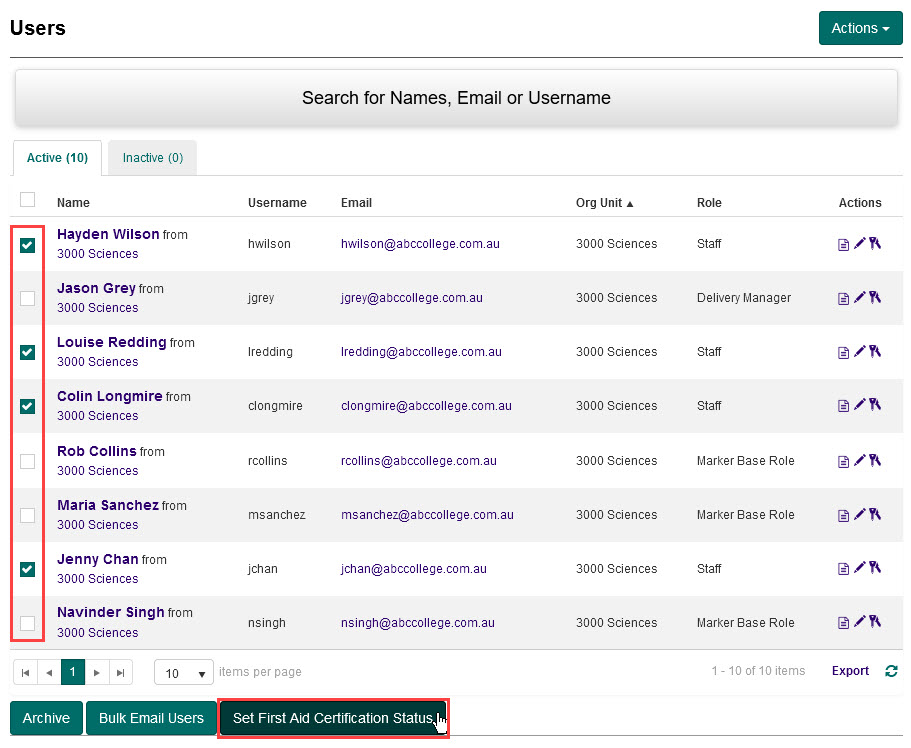Click the refresh icon next to Export

point(891,671)
